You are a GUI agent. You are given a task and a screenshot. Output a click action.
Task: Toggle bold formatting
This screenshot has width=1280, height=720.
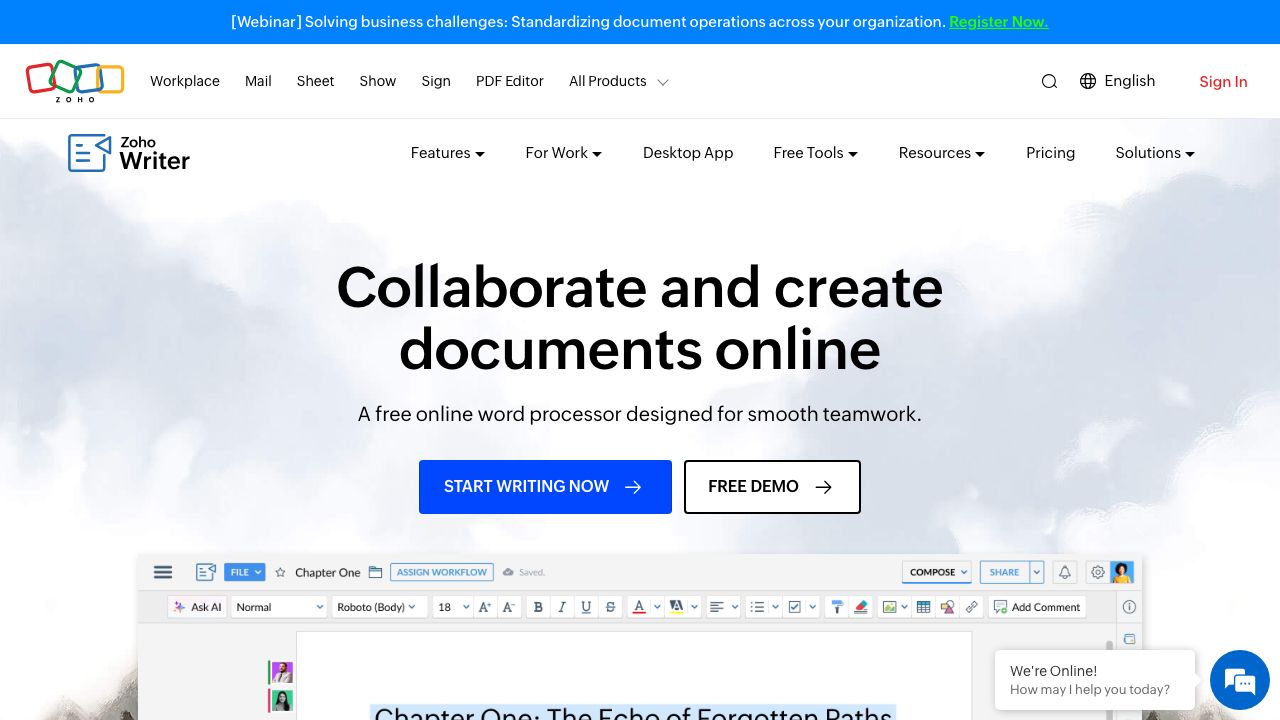point(538,607)
